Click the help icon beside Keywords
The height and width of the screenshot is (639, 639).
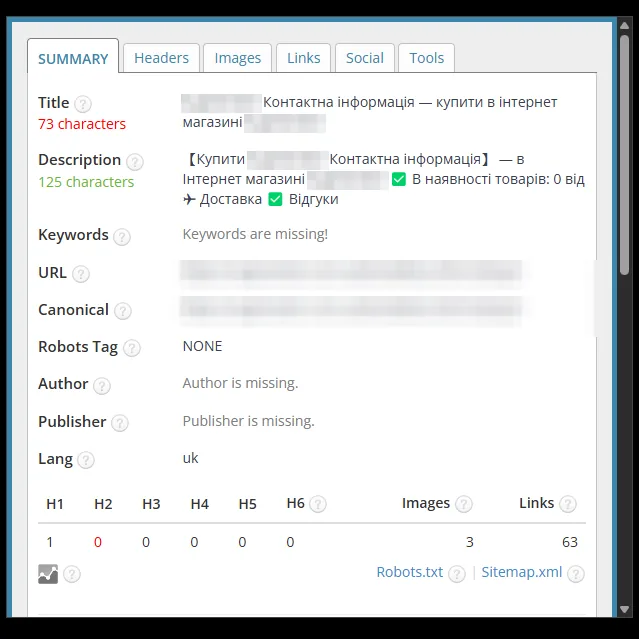click(121, 237)
